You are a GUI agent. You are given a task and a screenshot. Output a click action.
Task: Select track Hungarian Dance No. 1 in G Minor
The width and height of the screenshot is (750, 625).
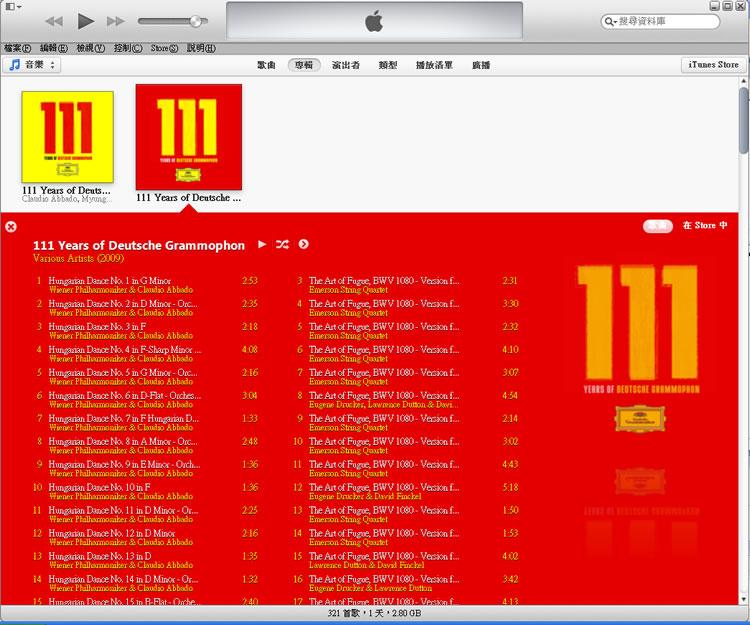pyautogui.click(x=110, y=281)
